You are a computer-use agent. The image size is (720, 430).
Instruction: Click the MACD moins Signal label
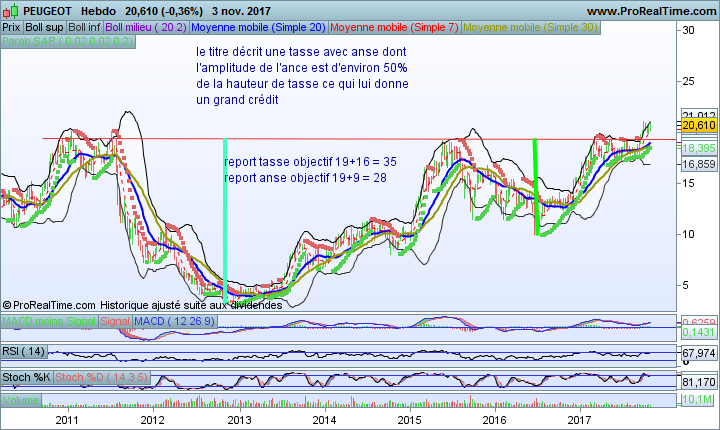pos(49,321)
